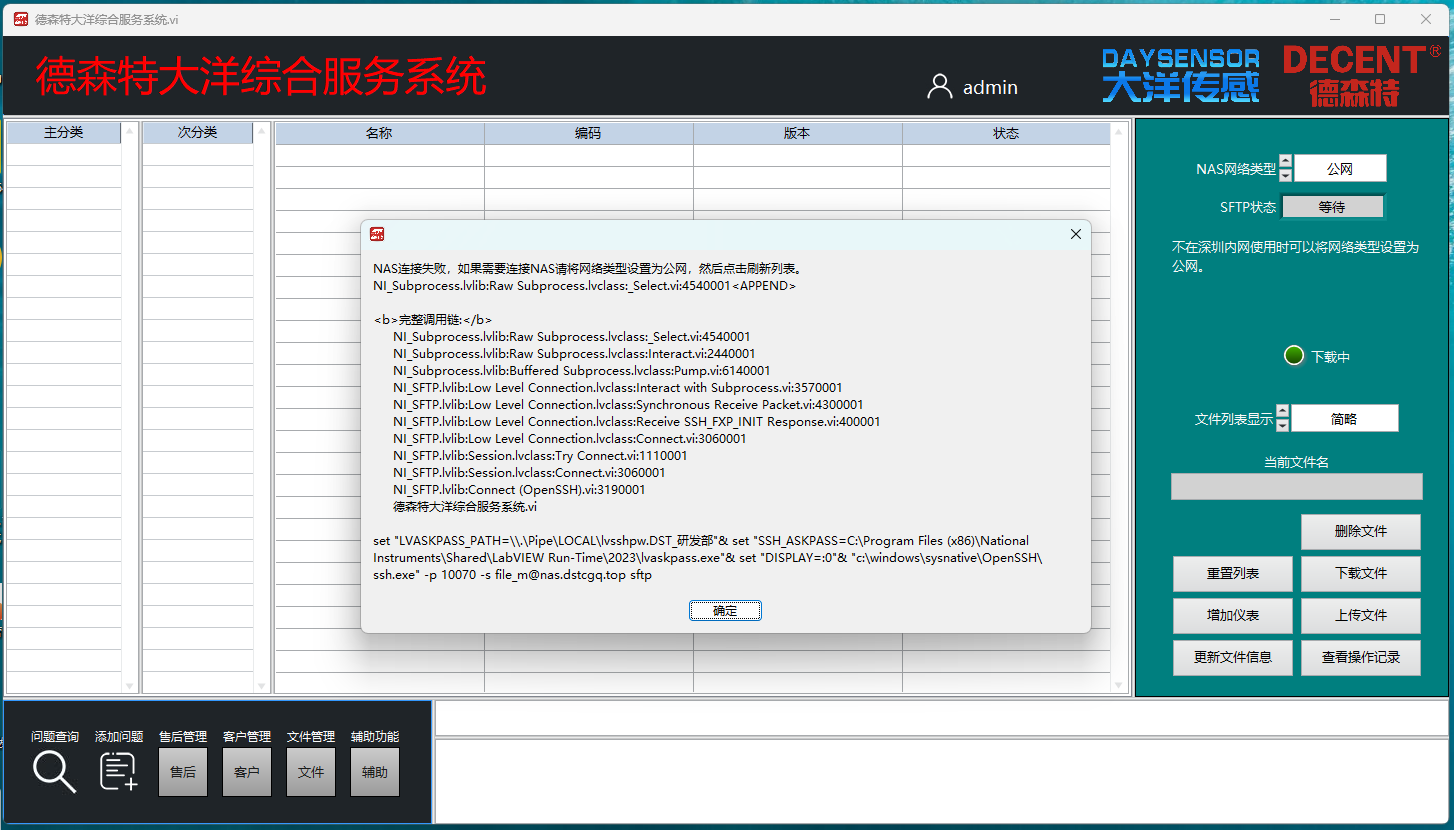The width and height of the screenshot is (1454, 830).
Task: Click the add-document icon for 添加问题
Action: [119, 772]
